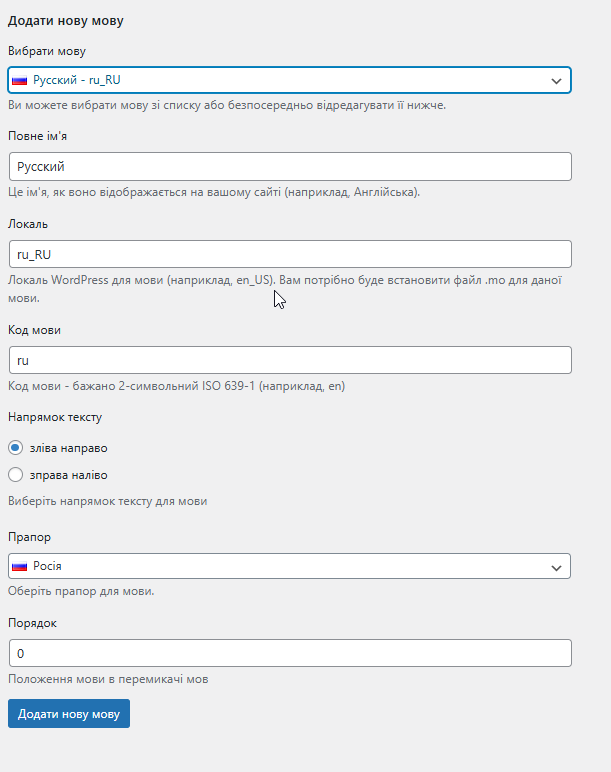
Task: Focus the Повне ім'я text field
Action: tap(289, 166)
